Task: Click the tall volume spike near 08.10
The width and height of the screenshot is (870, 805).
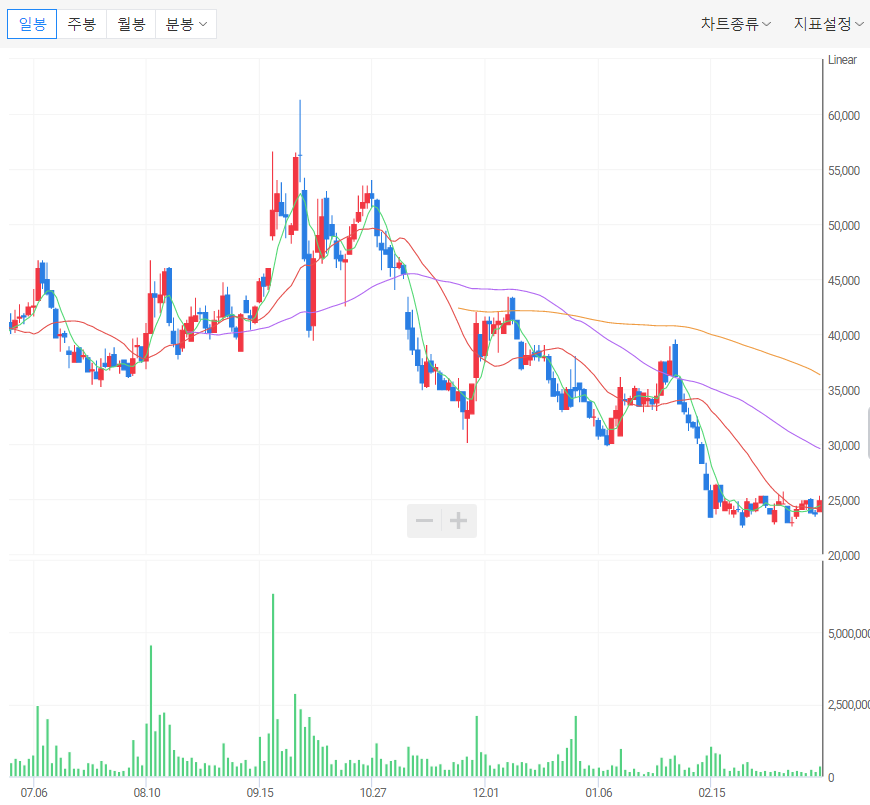Action: click(151, 711)
